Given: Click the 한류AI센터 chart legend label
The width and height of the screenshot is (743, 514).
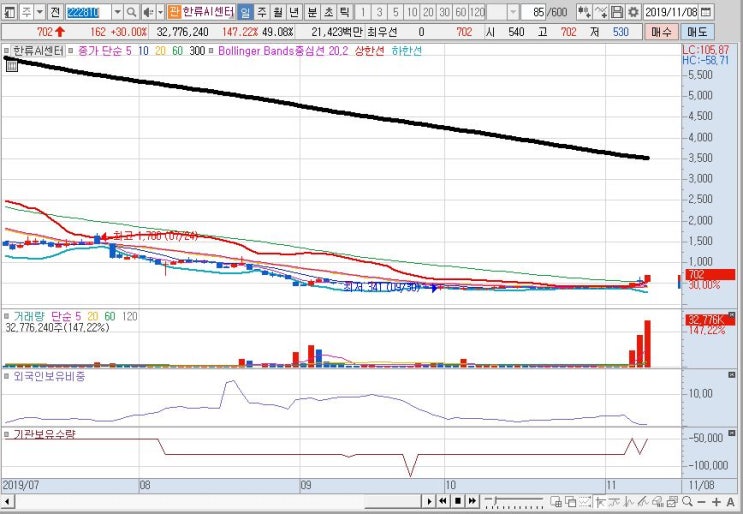Looking at the screenshot, I should point(38,51).
